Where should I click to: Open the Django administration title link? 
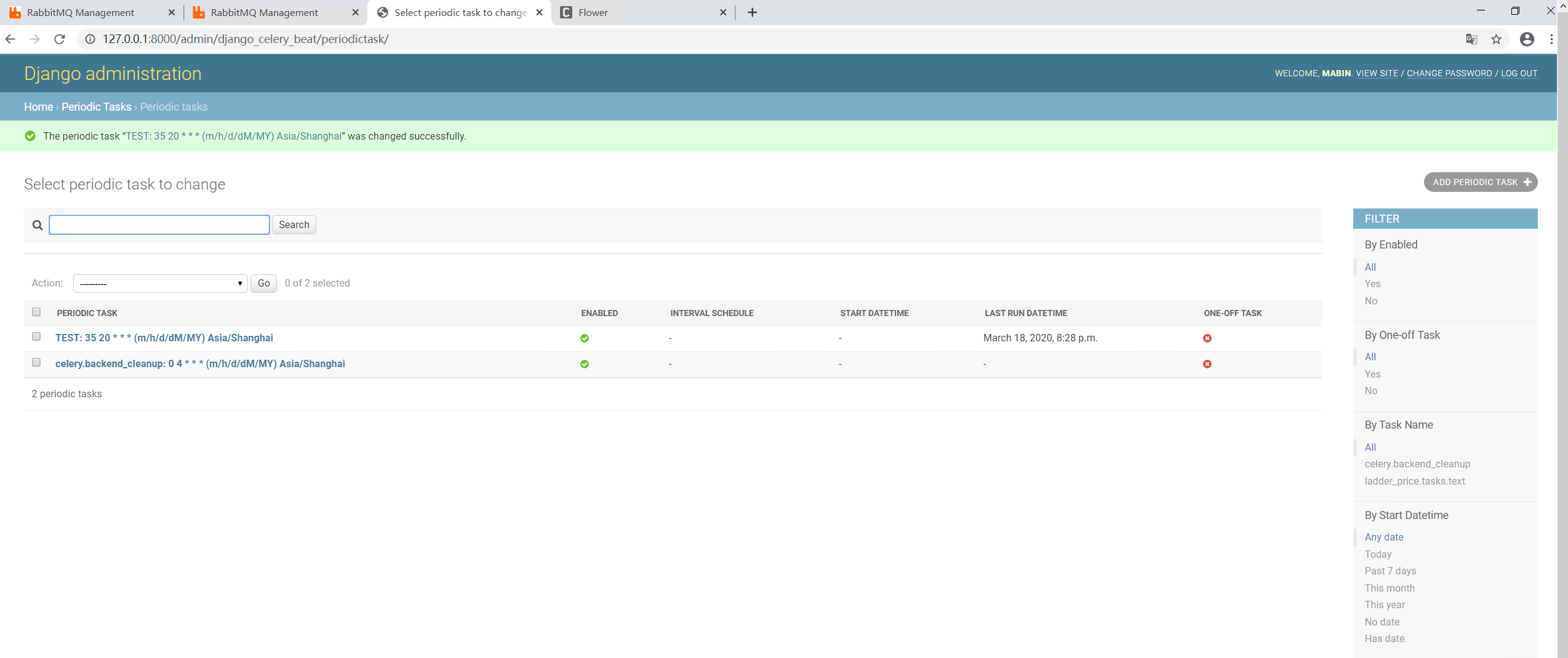[x=113, y=74]
